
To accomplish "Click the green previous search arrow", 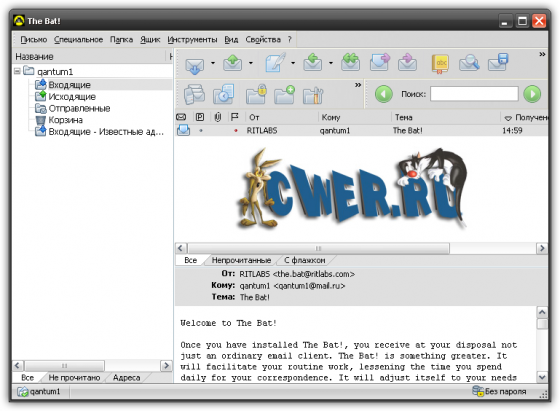I will tap(383, 94).
